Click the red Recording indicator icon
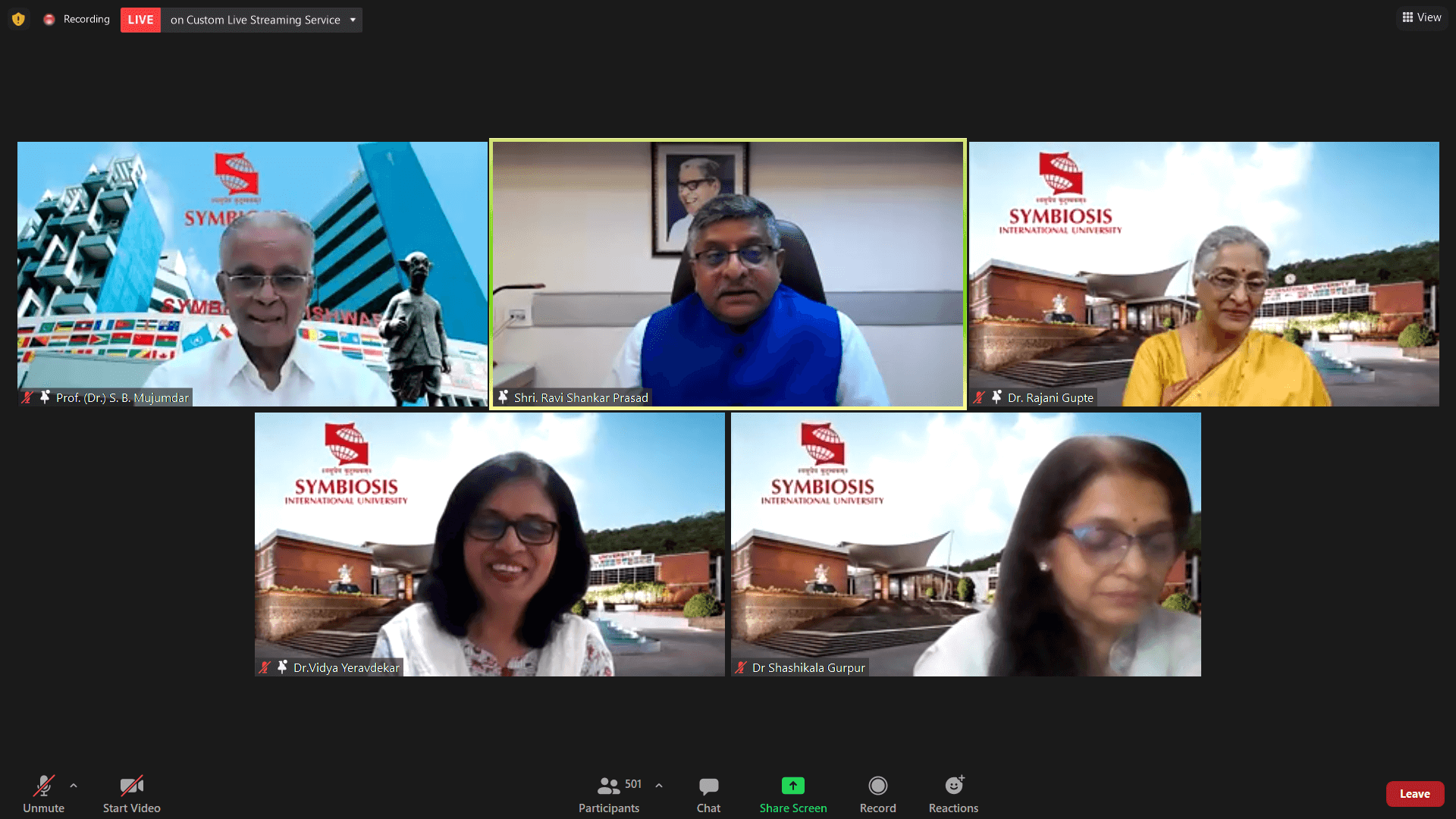Viewport: 1456px width, 819px height. (x=49, y=20)
